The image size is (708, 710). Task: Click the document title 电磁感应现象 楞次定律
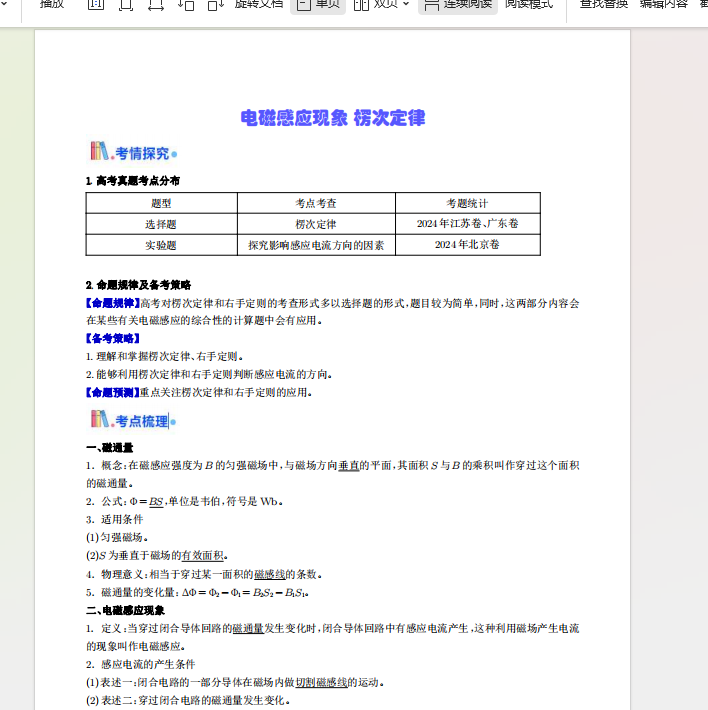tap(333, 118)
